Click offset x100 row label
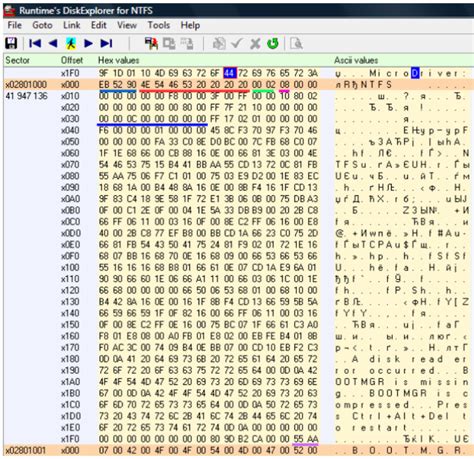 click(70, 268)
